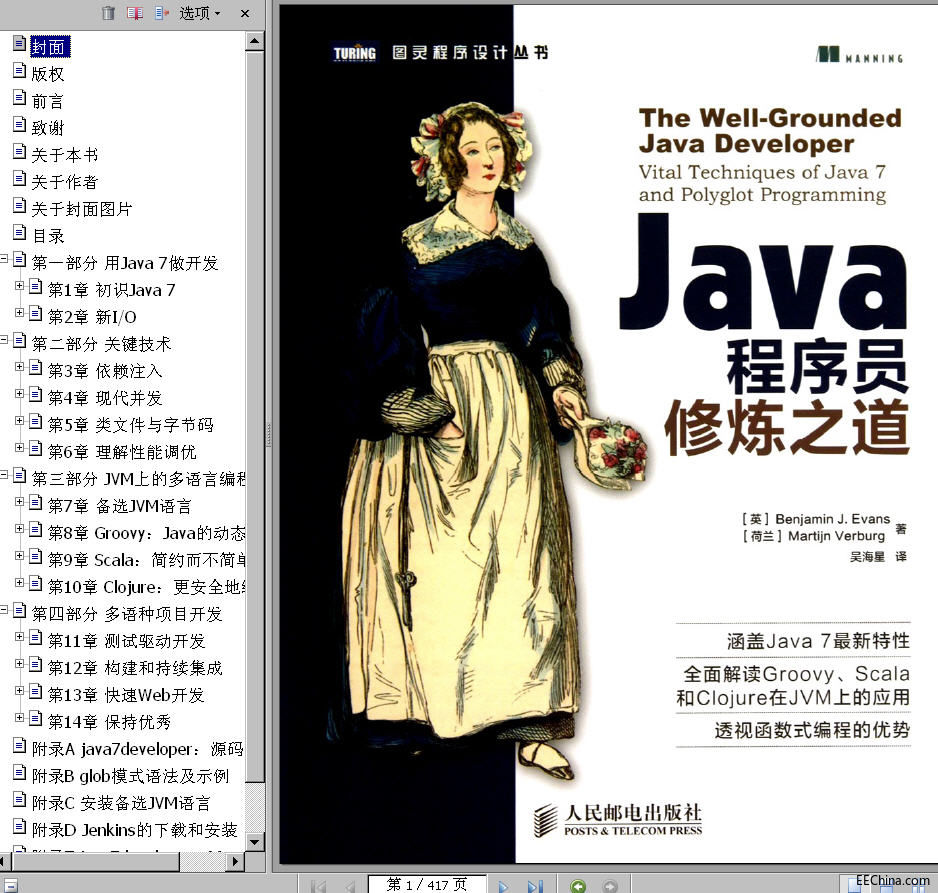
Task: Expand 第5章 类文件与字节码
Action: pos(20,420)
